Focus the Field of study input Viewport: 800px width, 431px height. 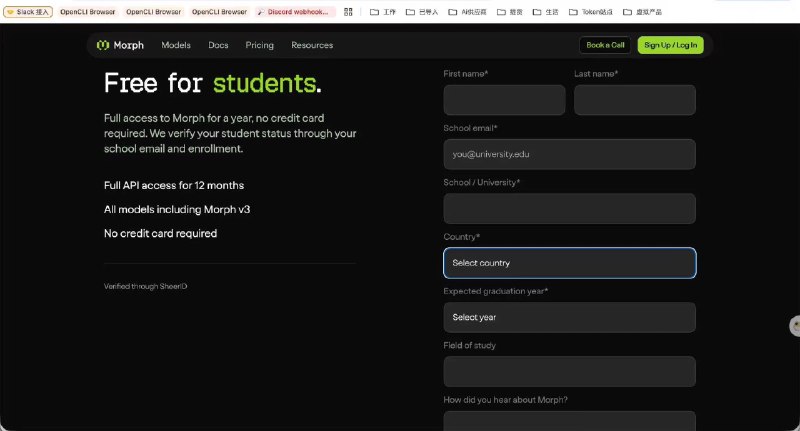[569, 371]
